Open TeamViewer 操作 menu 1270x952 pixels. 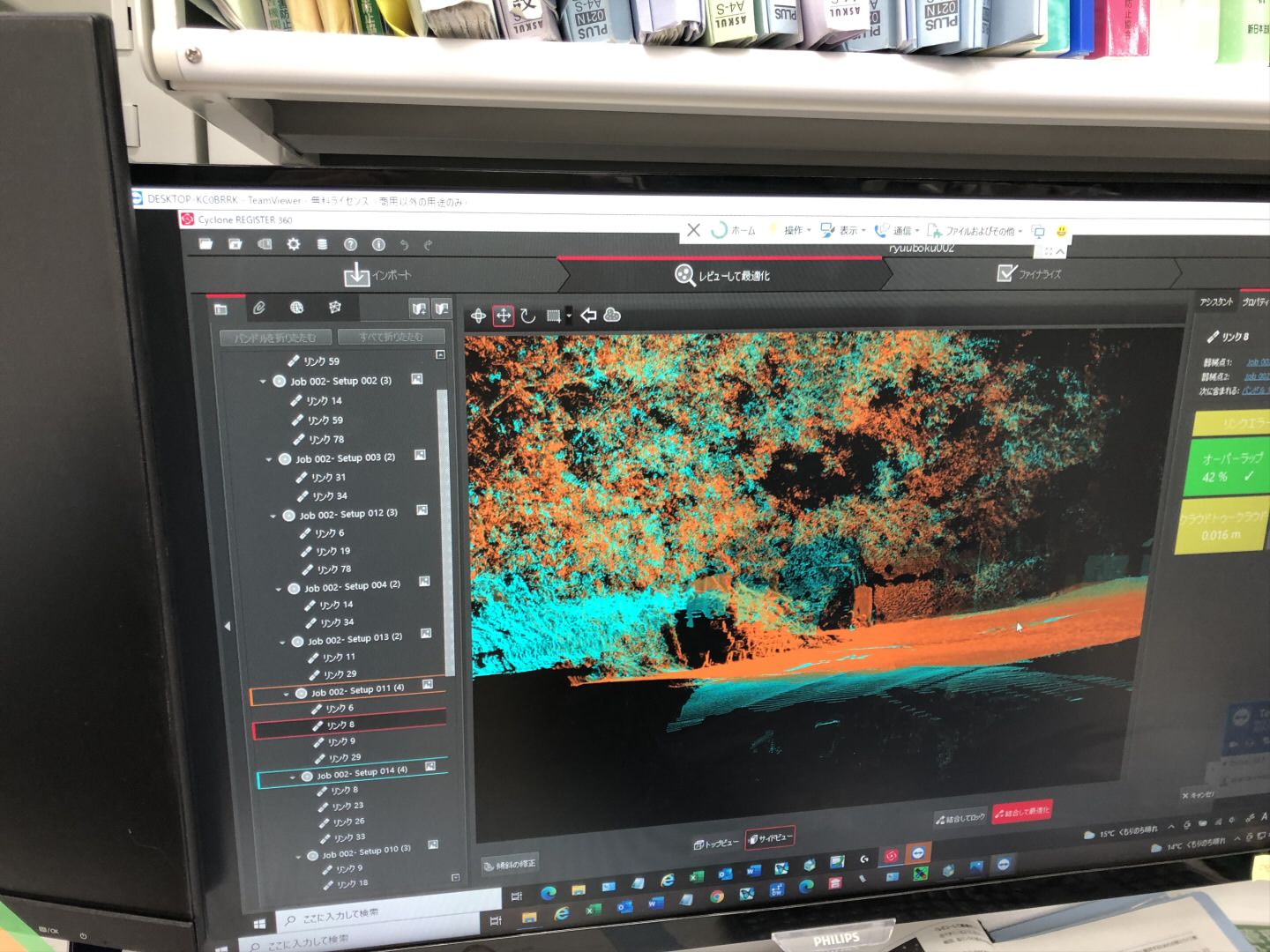click(792, 230)
